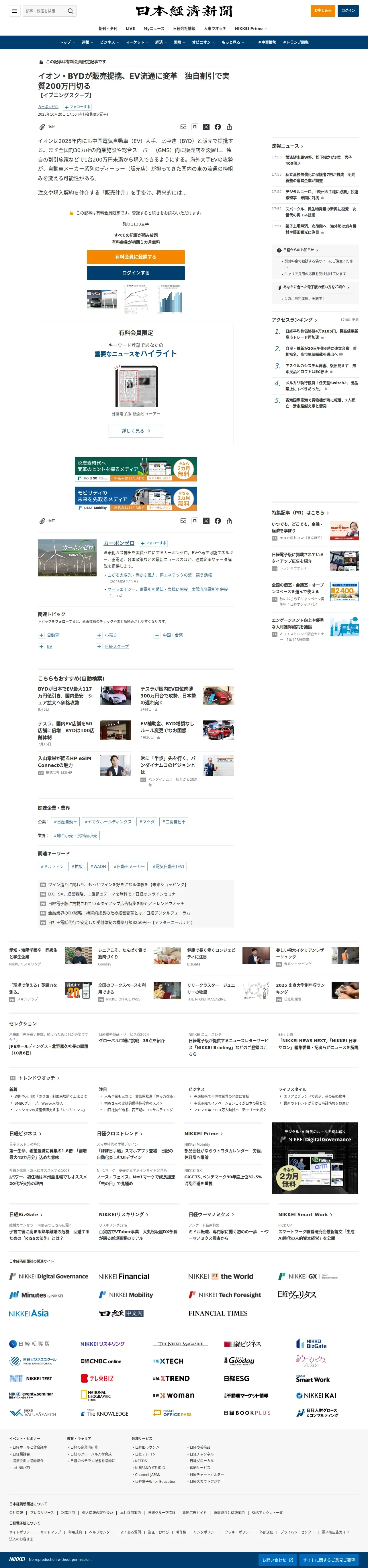Share on Facebook using the icon under the headline
368x1568 pixels.
(x=218, y=127)
